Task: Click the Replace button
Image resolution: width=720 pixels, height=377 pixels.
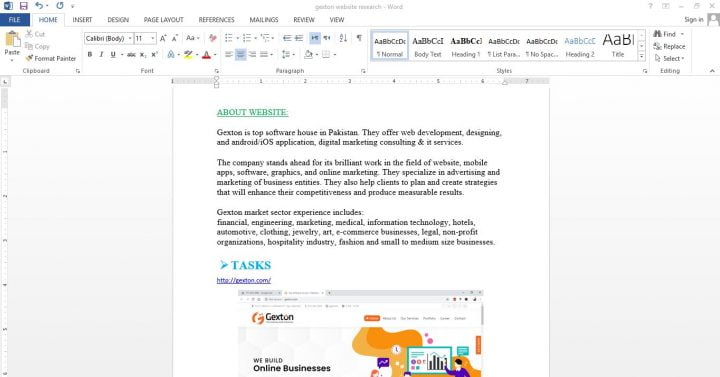Action: click(670, 46)
